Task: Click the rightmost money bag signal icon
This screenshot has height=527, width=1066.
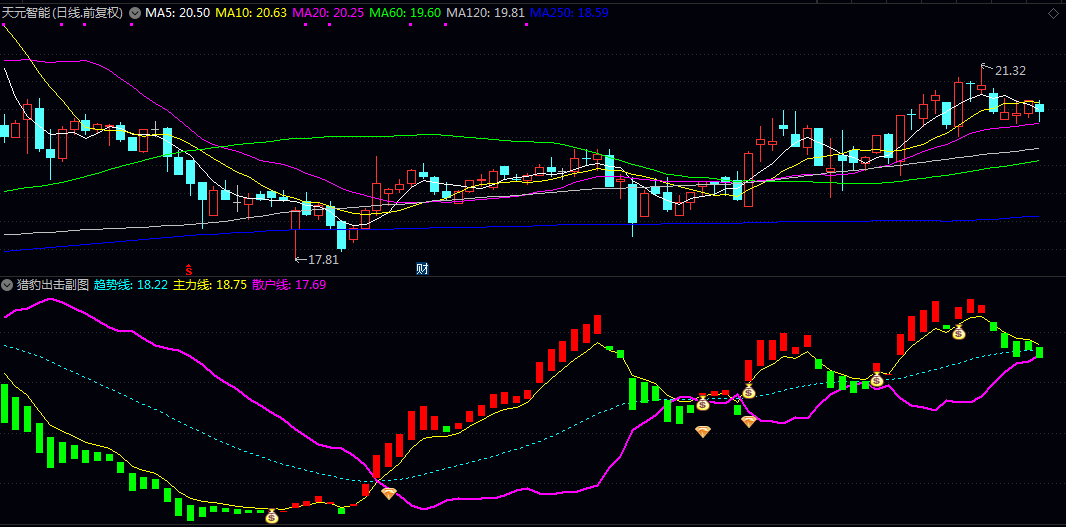Action: click(x=959, y=332)
